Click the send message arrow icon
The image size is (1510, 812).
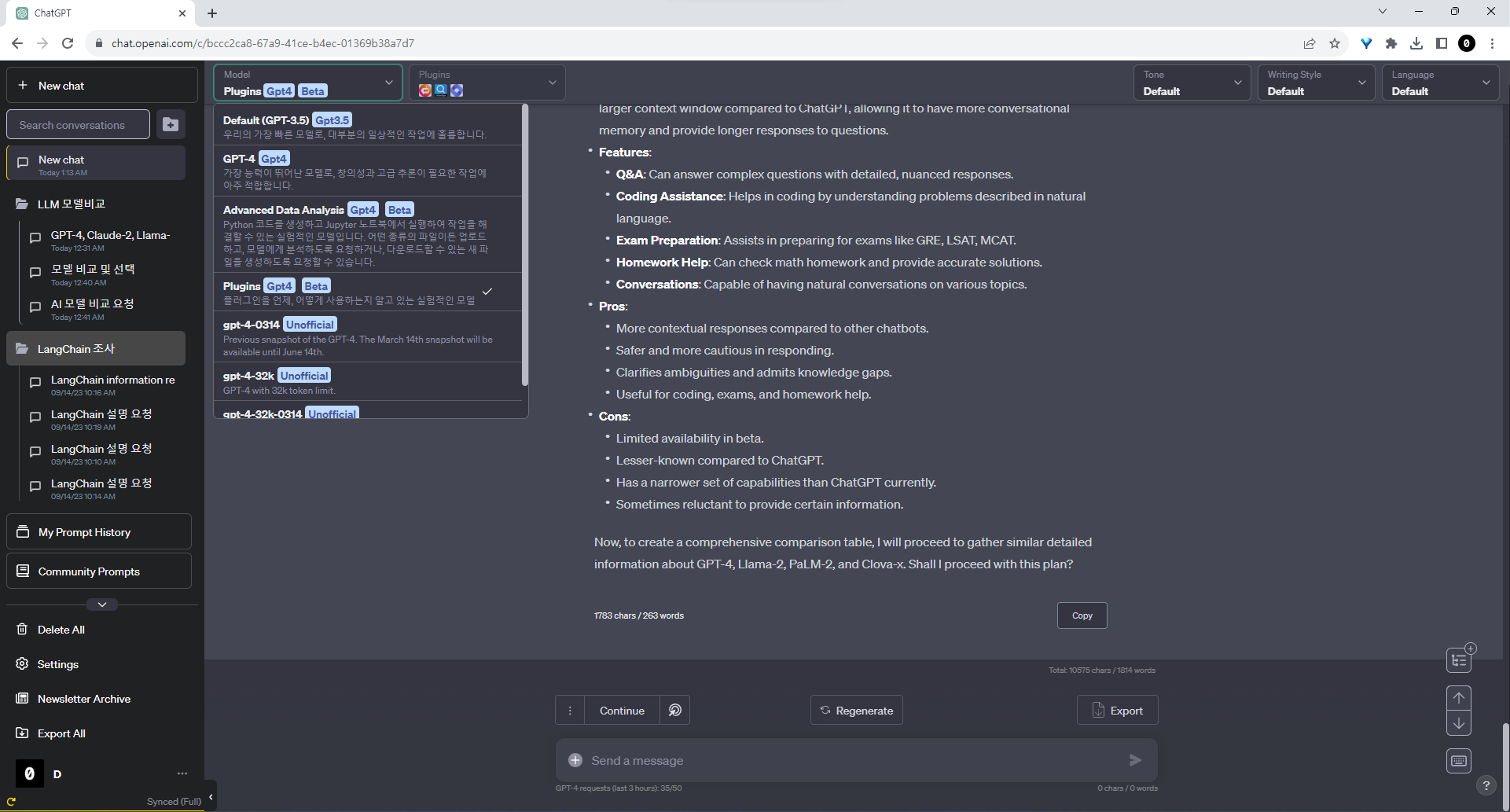point(1135,760)
